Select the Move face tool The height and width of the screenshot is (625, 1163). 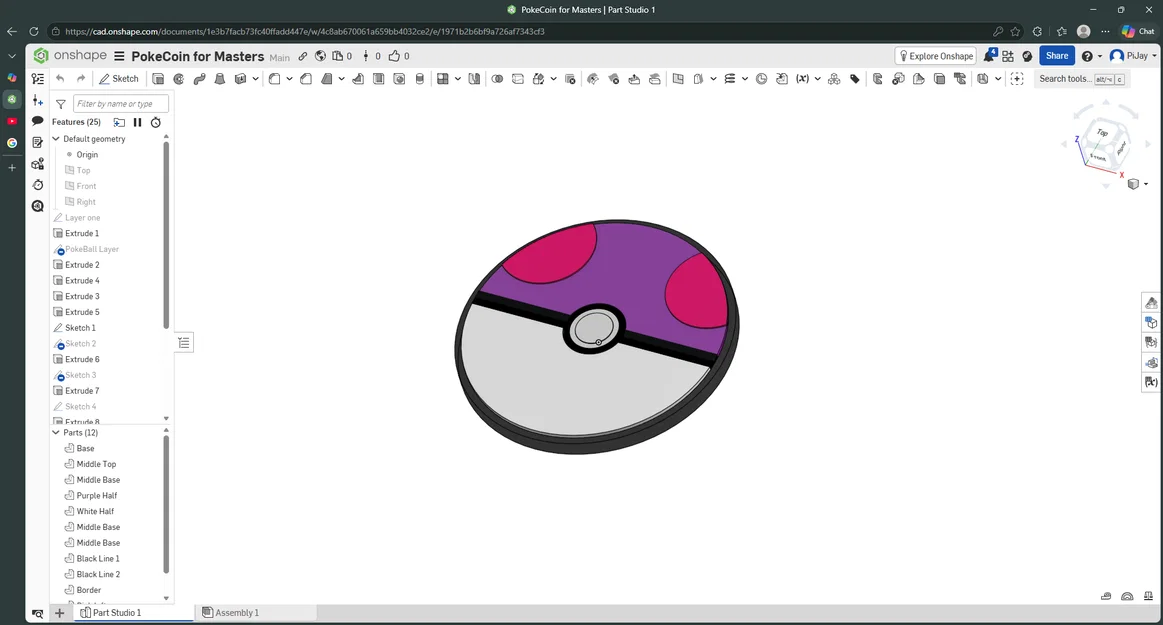pyautogui.click(x=634, y=79)
